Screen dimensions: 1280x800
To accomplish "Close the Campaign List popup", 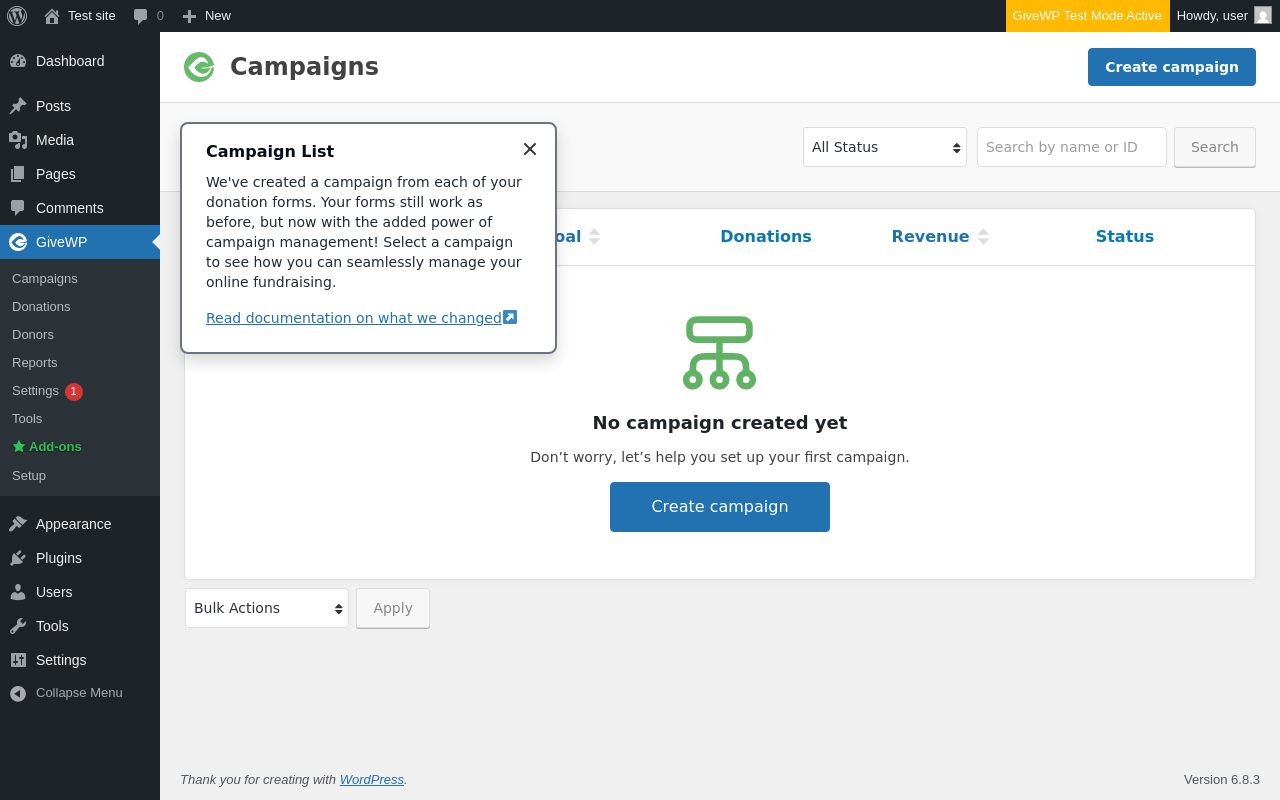I will point(530,149).
